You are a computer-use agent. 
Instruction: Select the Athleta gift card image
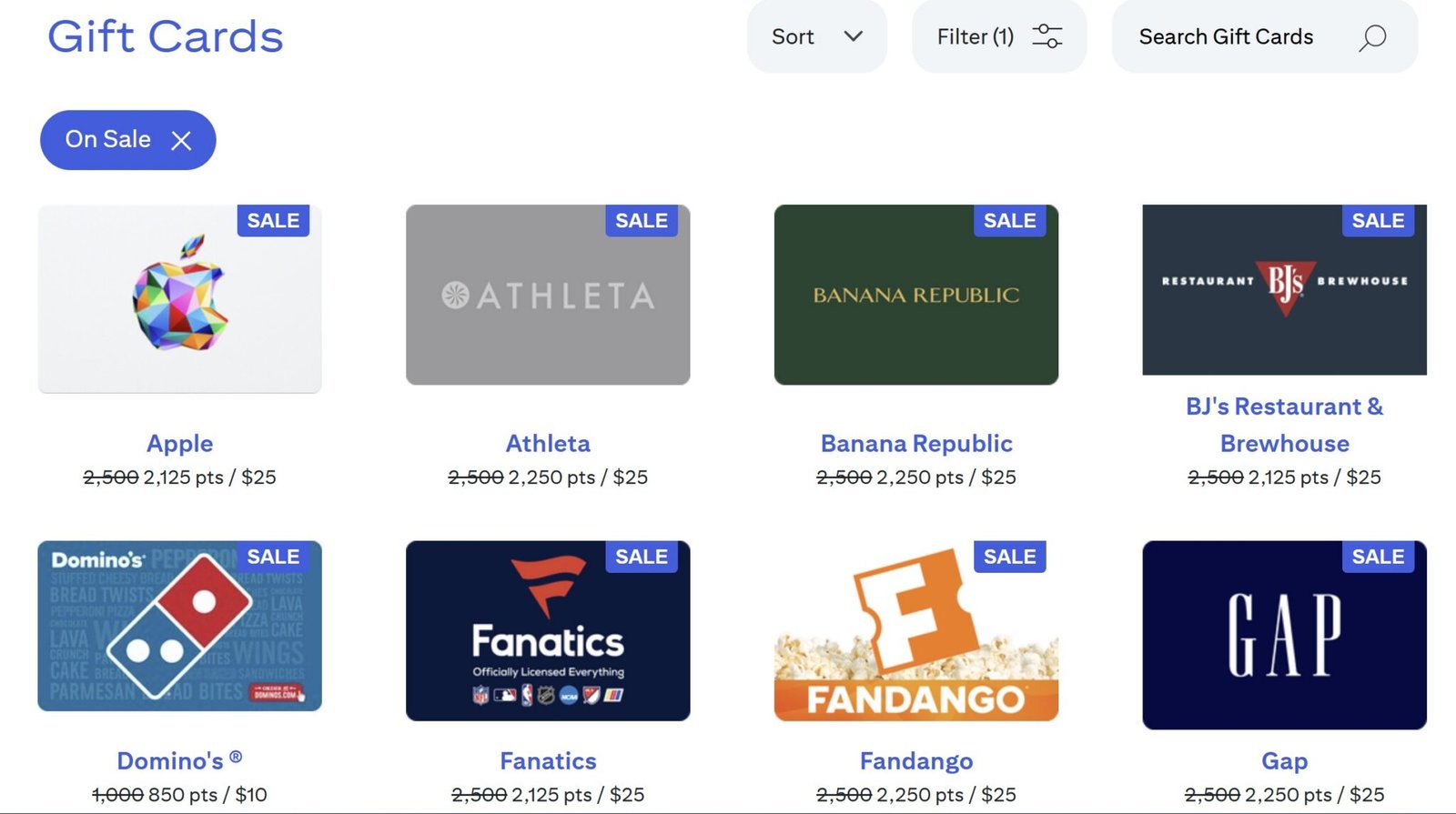tap(548, 296)
